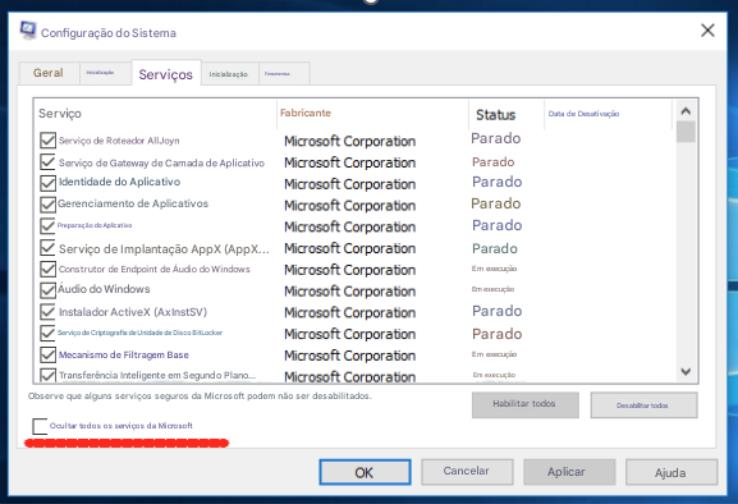This screenshot has width=738, height=504.
Task: Click Parado status of BitLocker encryption service
Action: tap(497, 334)
